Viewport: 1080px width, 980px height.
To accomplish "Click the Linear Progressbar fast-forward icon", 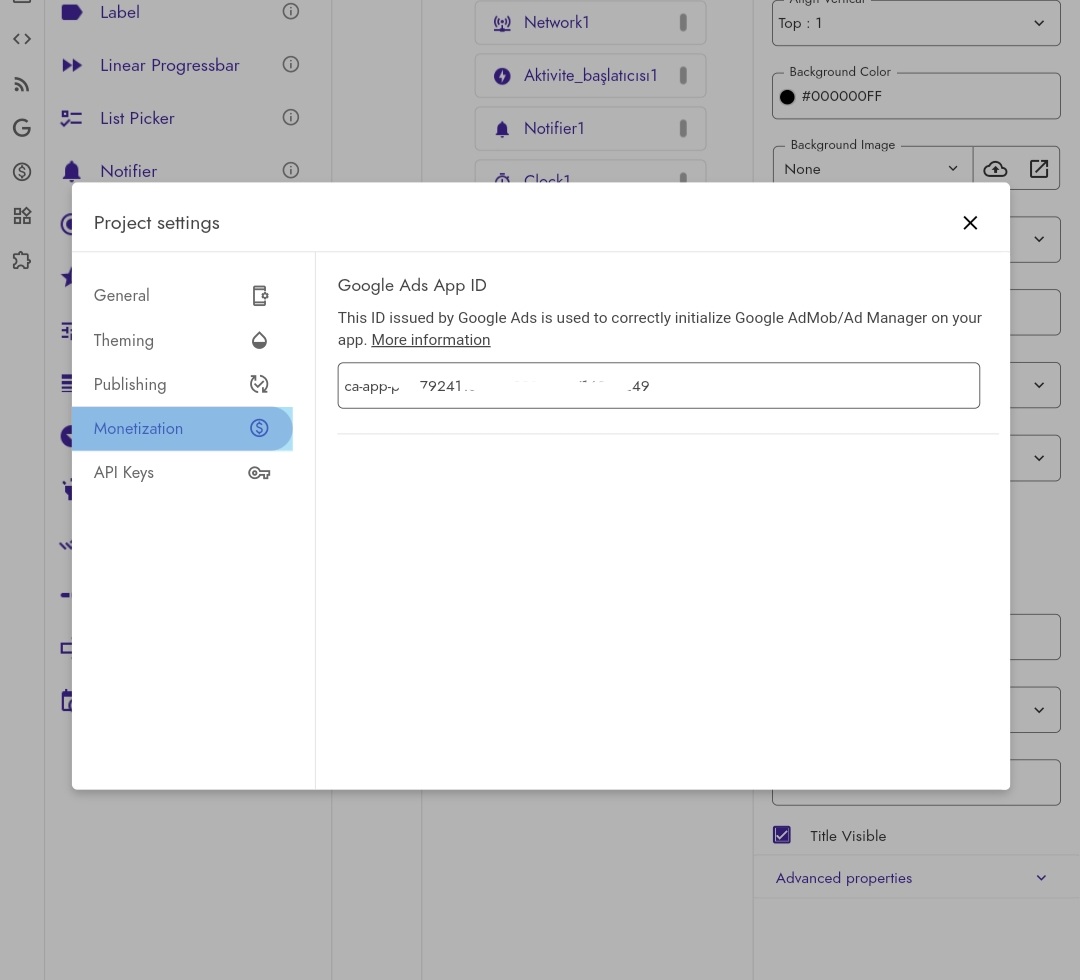I will click(72, 65).
